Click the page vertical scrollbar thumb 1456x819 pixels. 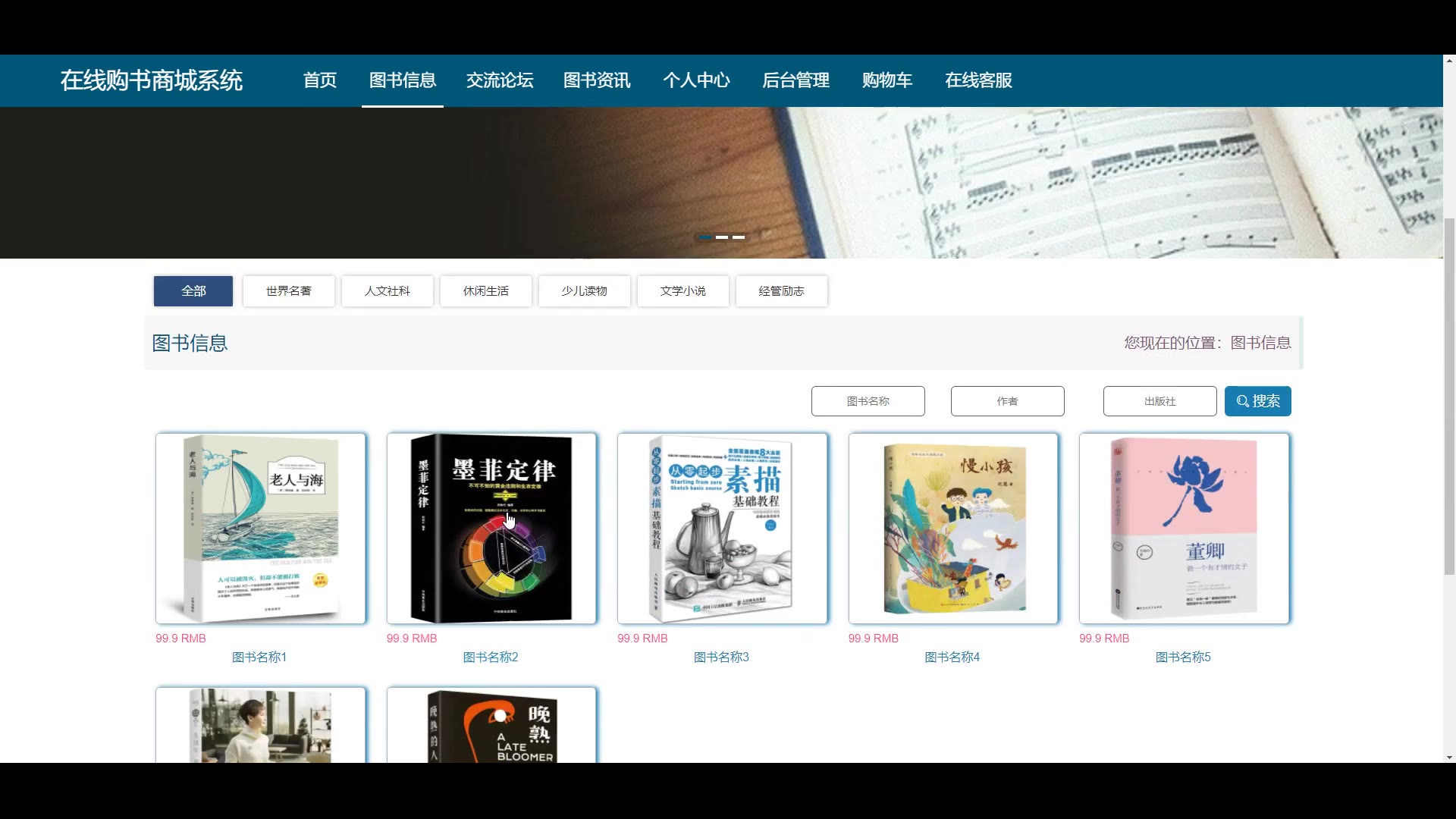[x=1449, y=396]
